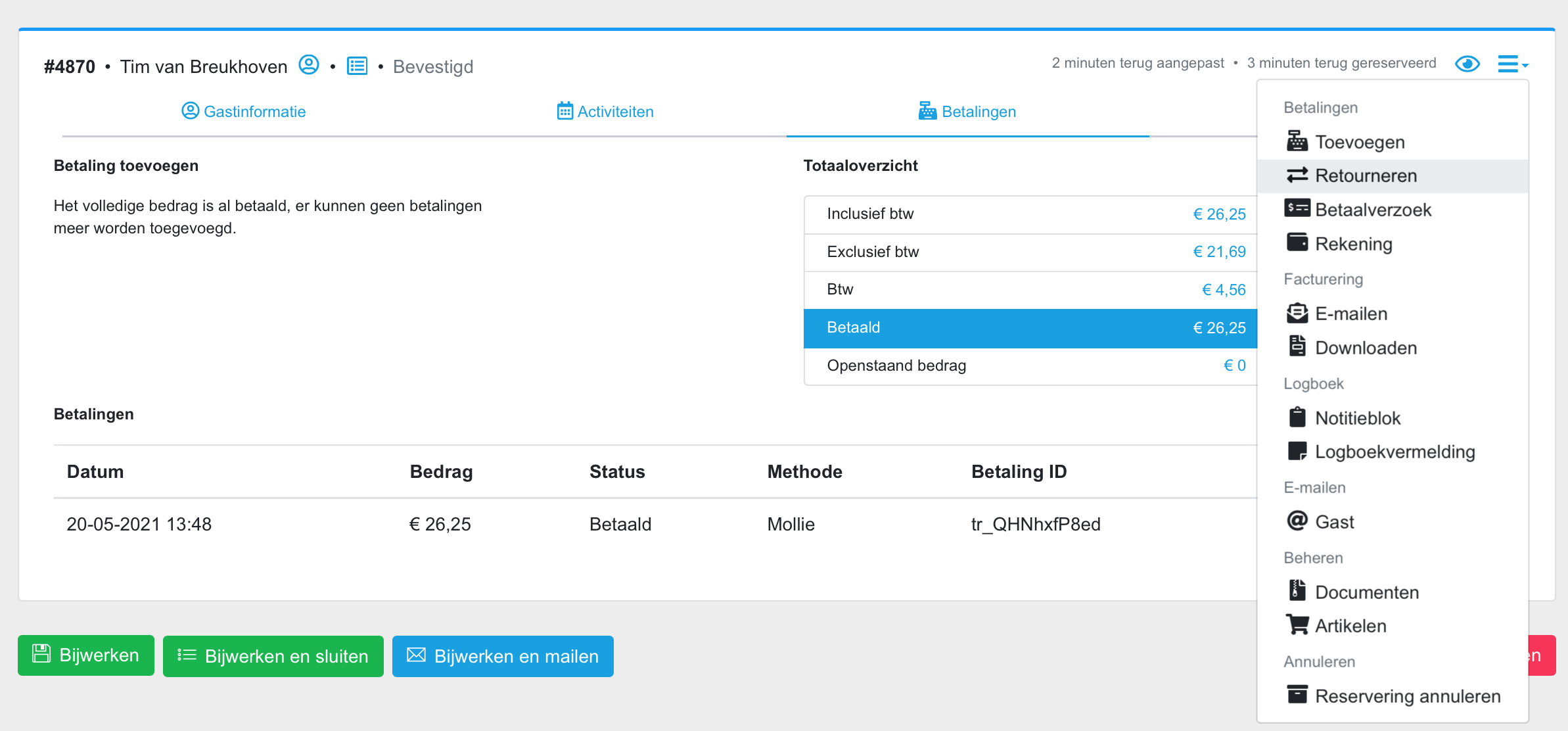Screen dimensions: 1568x731
Task: Email Gast via the @ icon
Action: 1297,521
